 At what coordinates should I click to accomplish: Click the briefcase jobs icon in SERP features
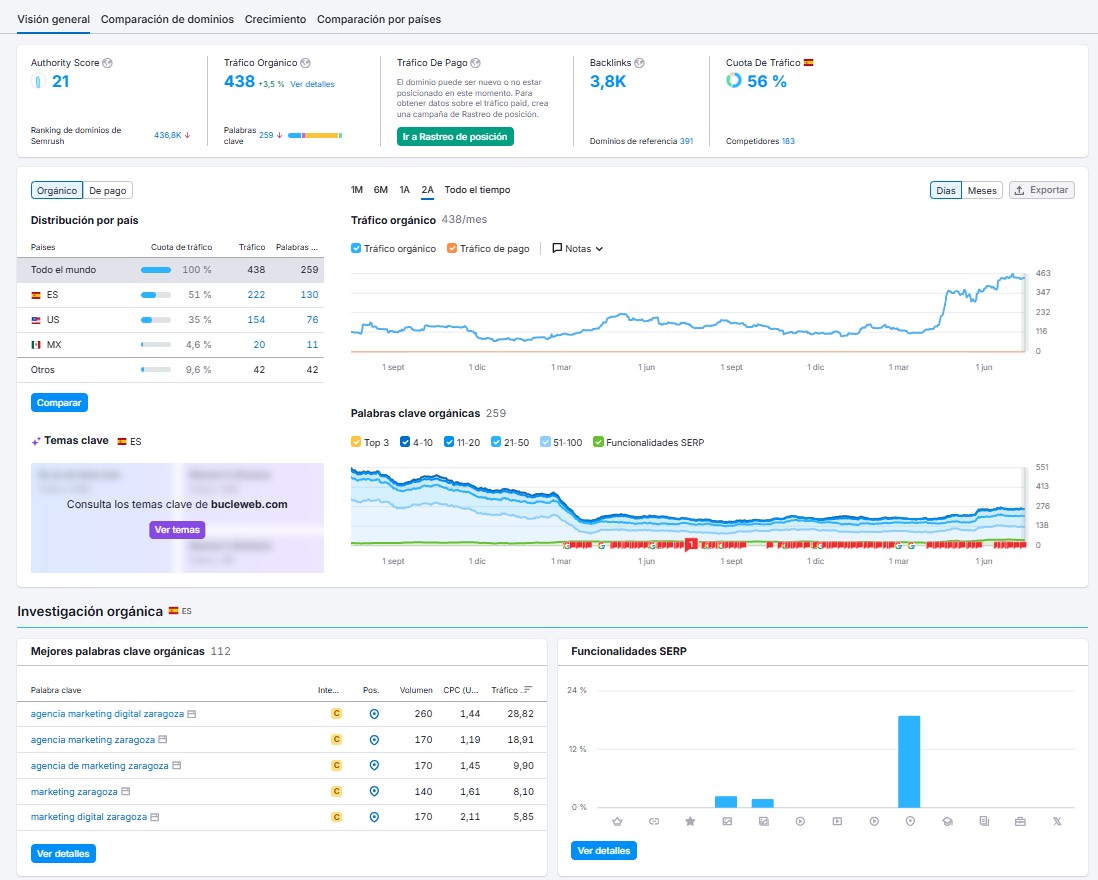click(x=1020, y=821)
